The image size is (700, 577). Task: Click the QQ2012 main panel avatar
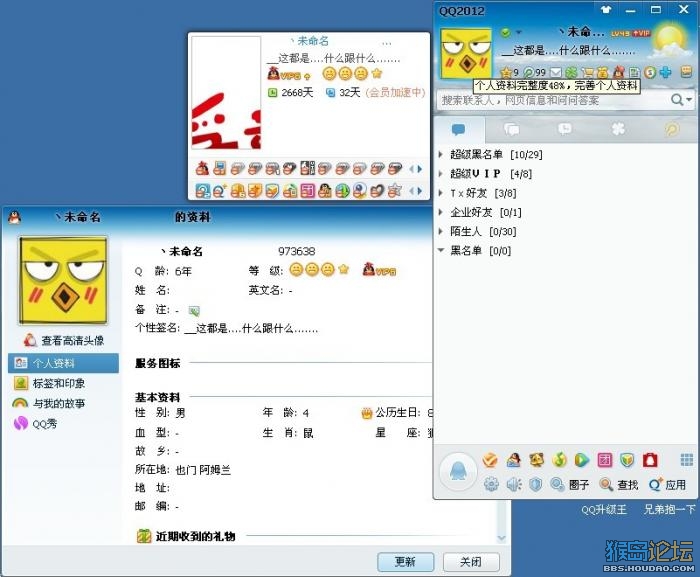coord(466,54)
